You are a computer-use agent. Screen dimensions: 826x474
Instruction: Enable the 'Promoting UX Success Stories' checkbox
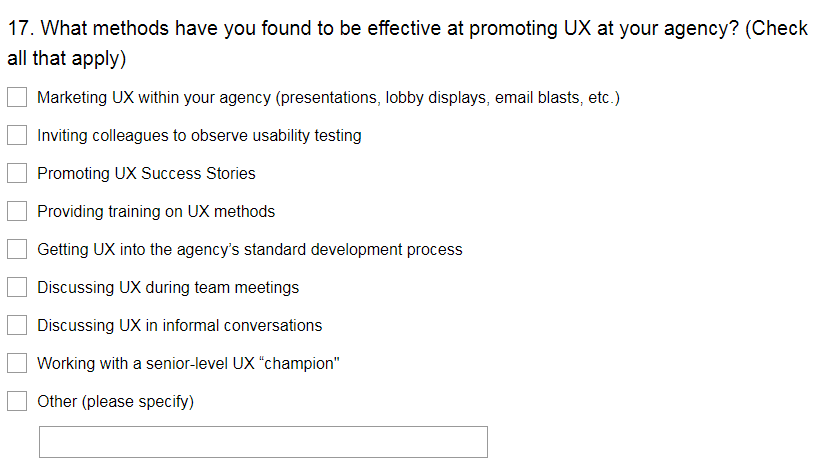click(17, 173)
